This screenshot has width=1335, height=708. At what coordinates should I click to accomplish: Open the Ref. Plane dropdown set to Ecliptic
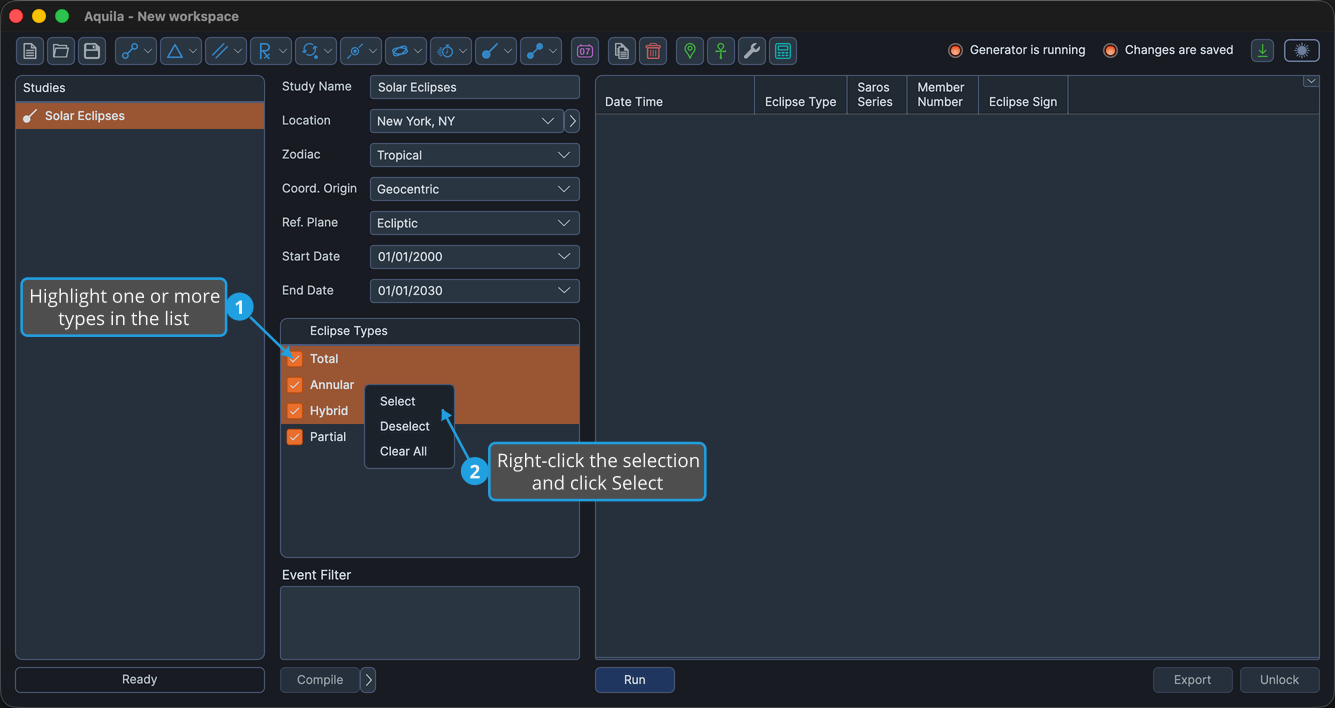(474, 223)
